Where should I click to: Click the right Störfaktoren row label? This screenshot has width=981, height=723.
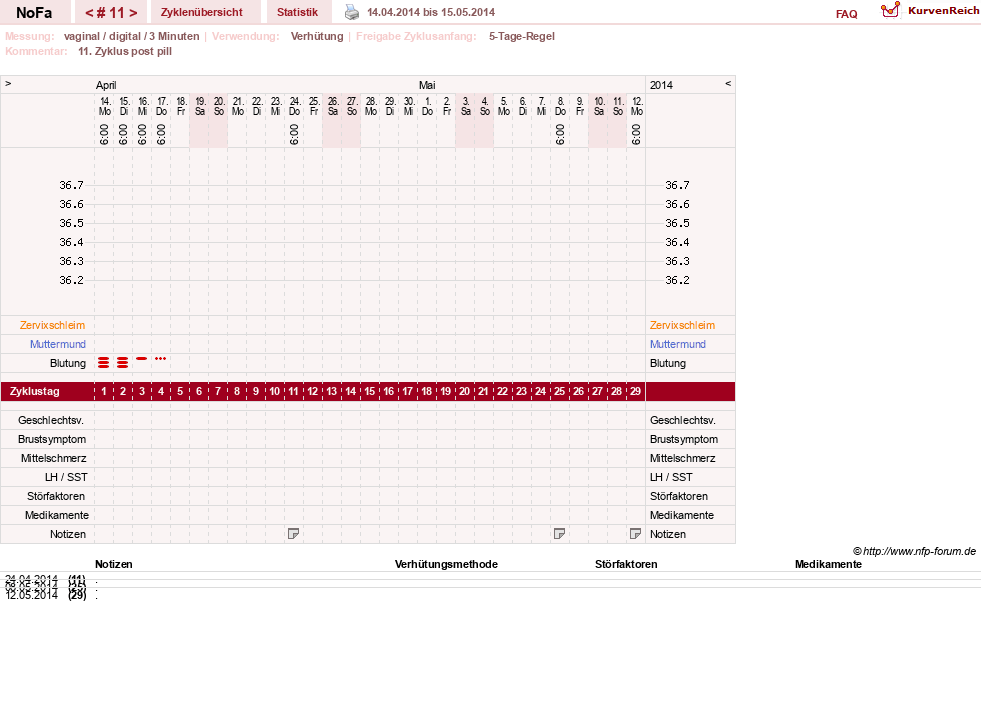(679, 496)
